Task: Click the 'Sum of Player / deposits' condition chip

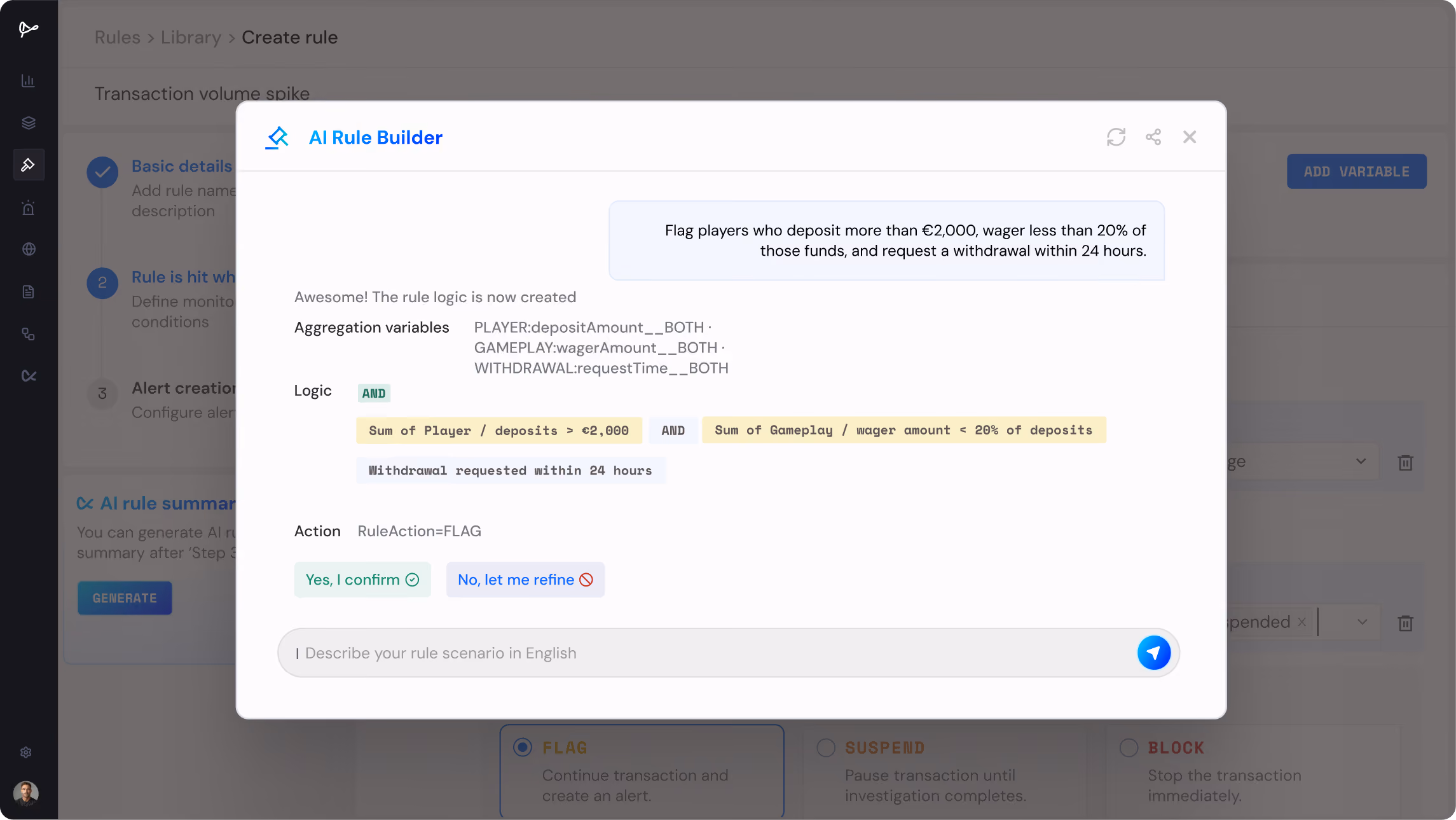Action: click(499, 430)
